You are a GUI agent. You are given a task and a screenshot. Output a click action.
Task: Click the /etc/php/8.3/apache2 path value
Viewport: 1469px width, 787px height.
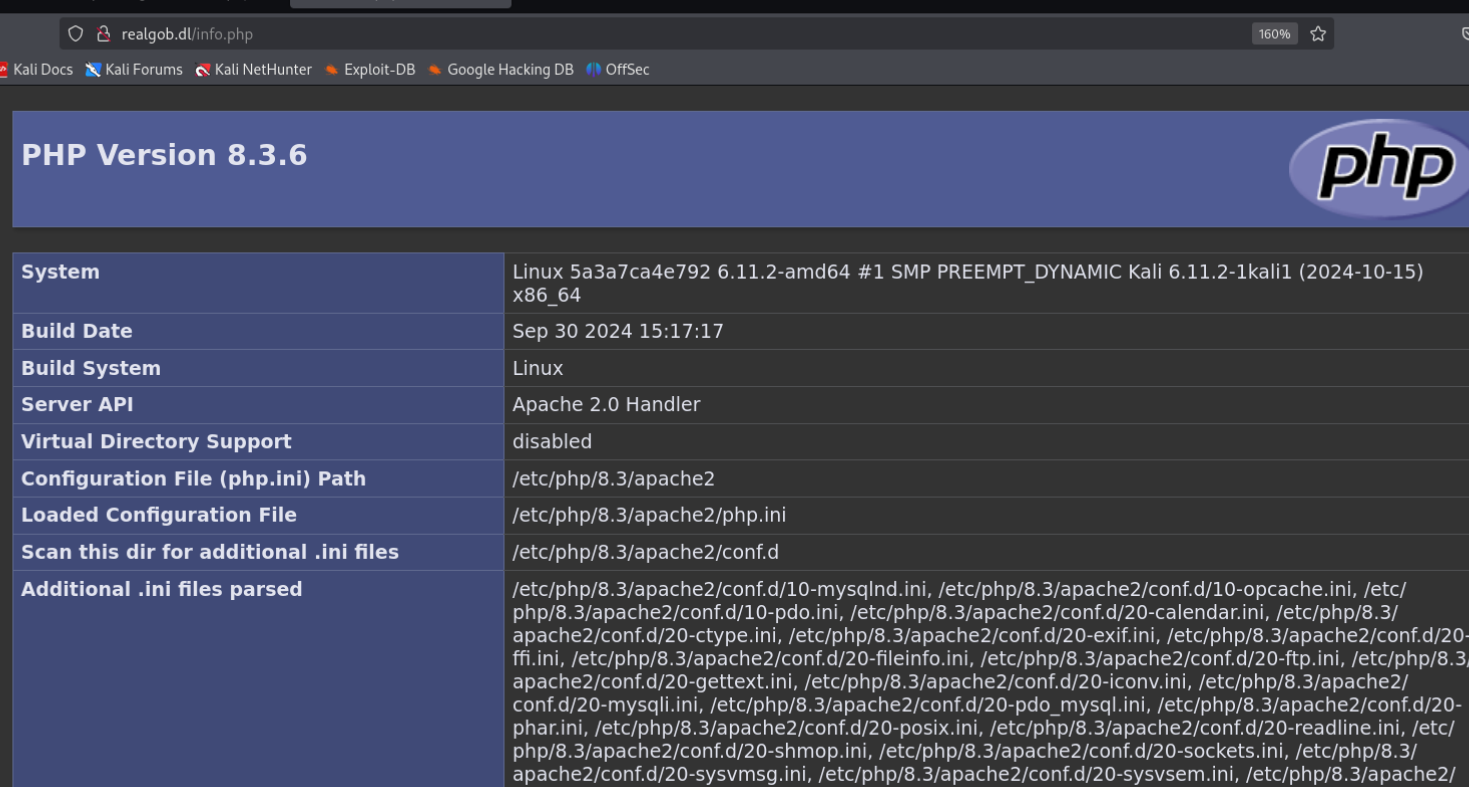coord(614,479)
